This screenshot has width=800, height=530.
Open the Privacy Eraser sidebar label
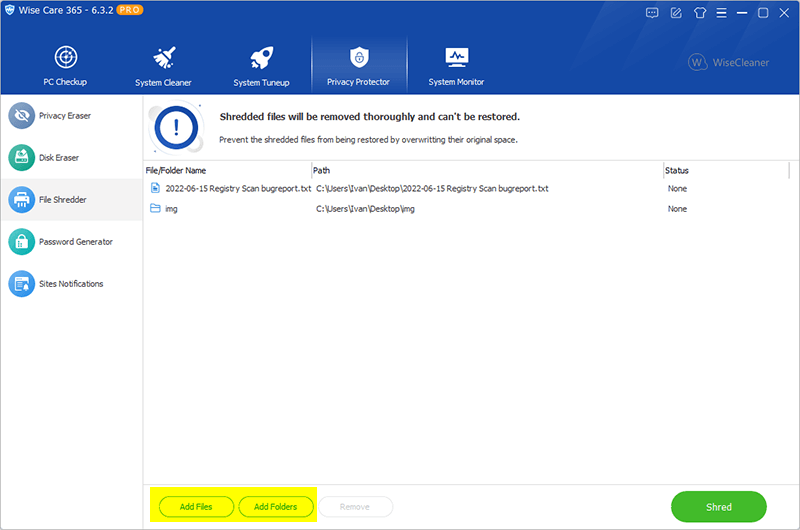tap(65, 116)
